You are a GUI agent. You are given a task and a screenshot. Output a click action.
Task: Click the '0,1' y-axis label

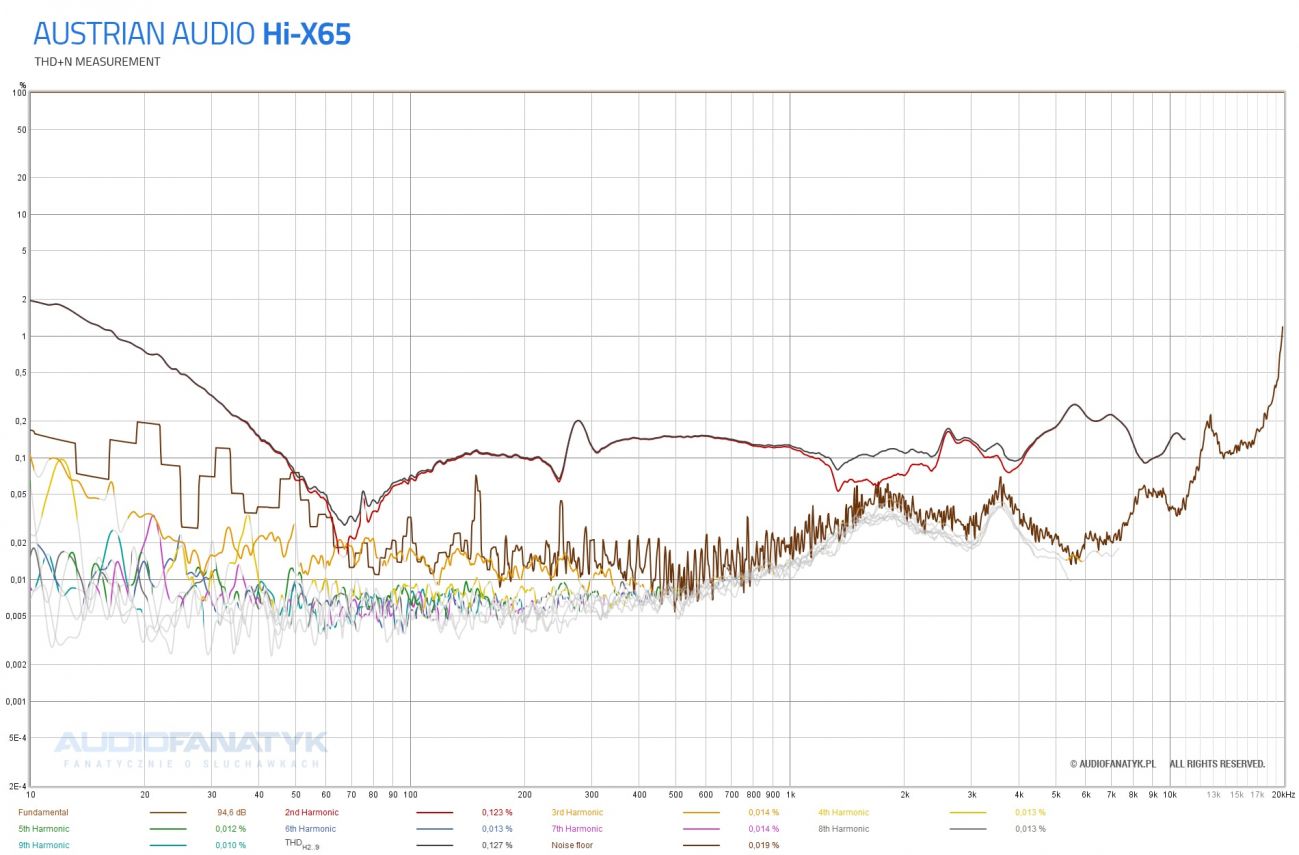pos(19,458)
